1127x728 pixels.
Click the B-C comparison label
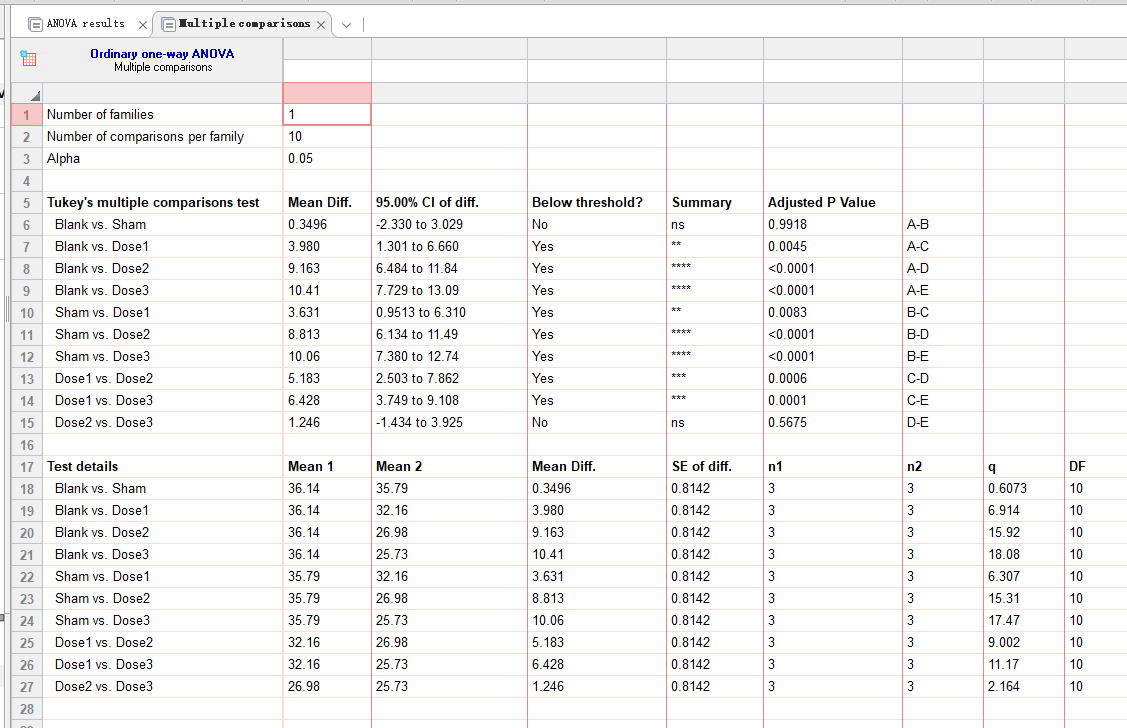pyautogui.click(x=918, y=313)
